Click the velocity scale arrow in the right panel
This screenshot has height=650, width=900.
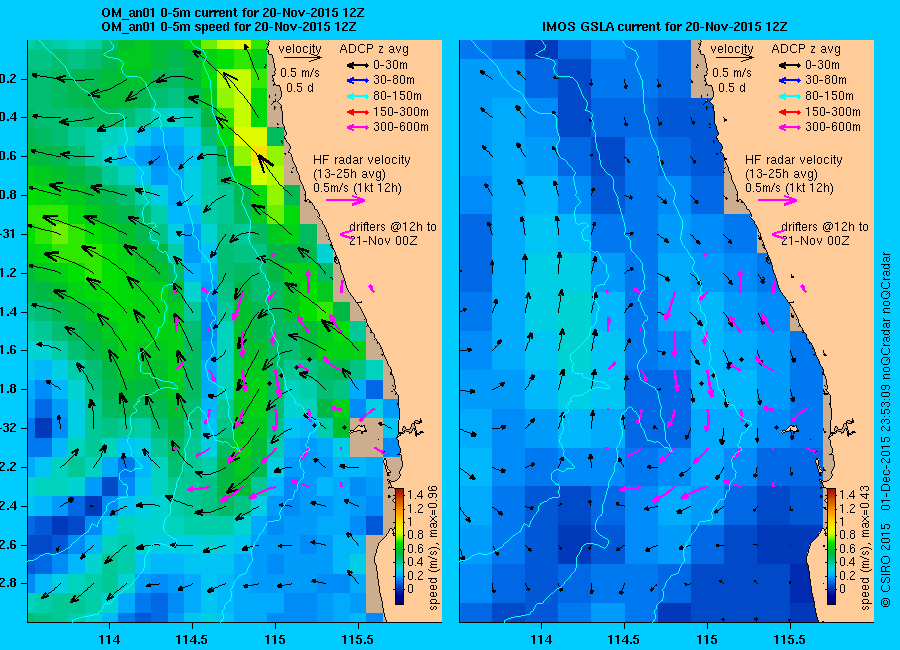click(735, 57)
